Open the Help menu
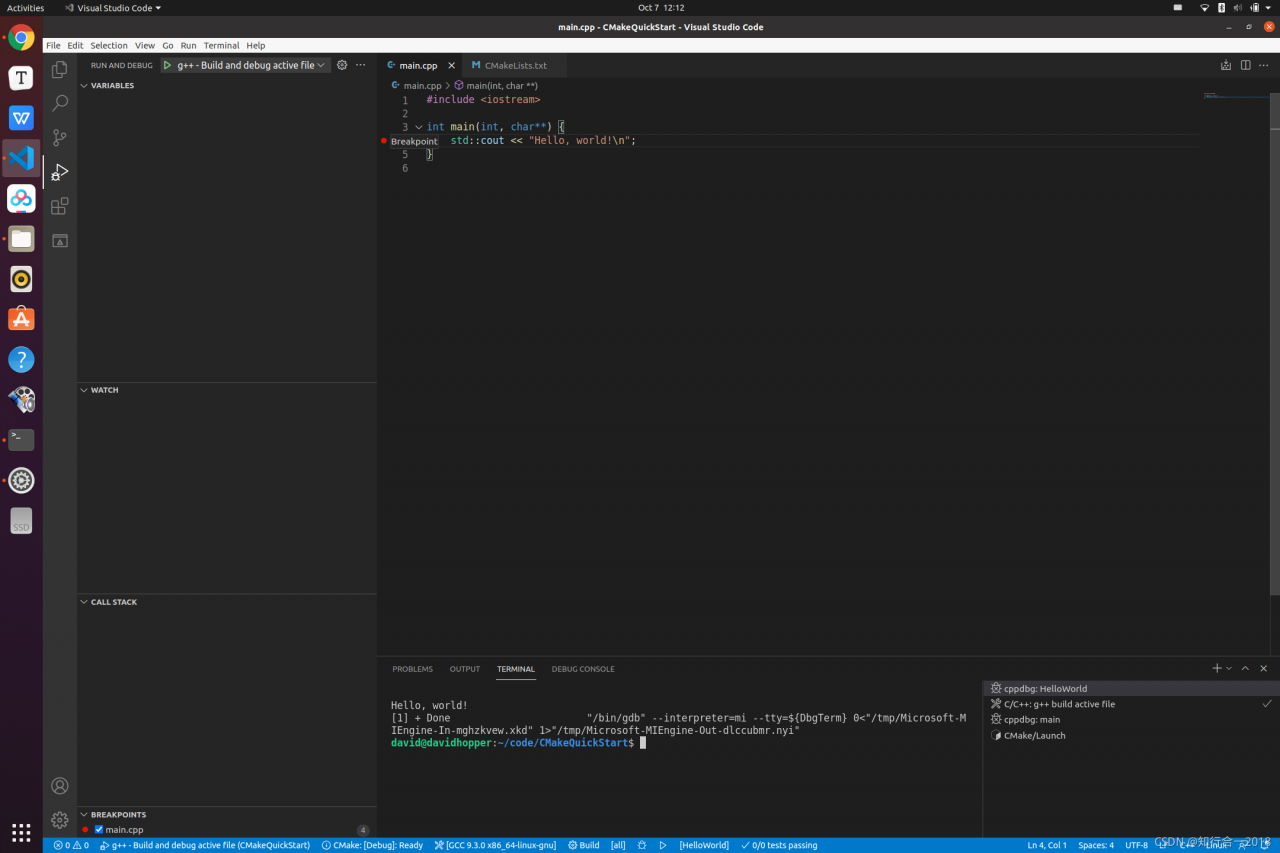This screenshot has width=1280, height=853. (x=256, y=45)
